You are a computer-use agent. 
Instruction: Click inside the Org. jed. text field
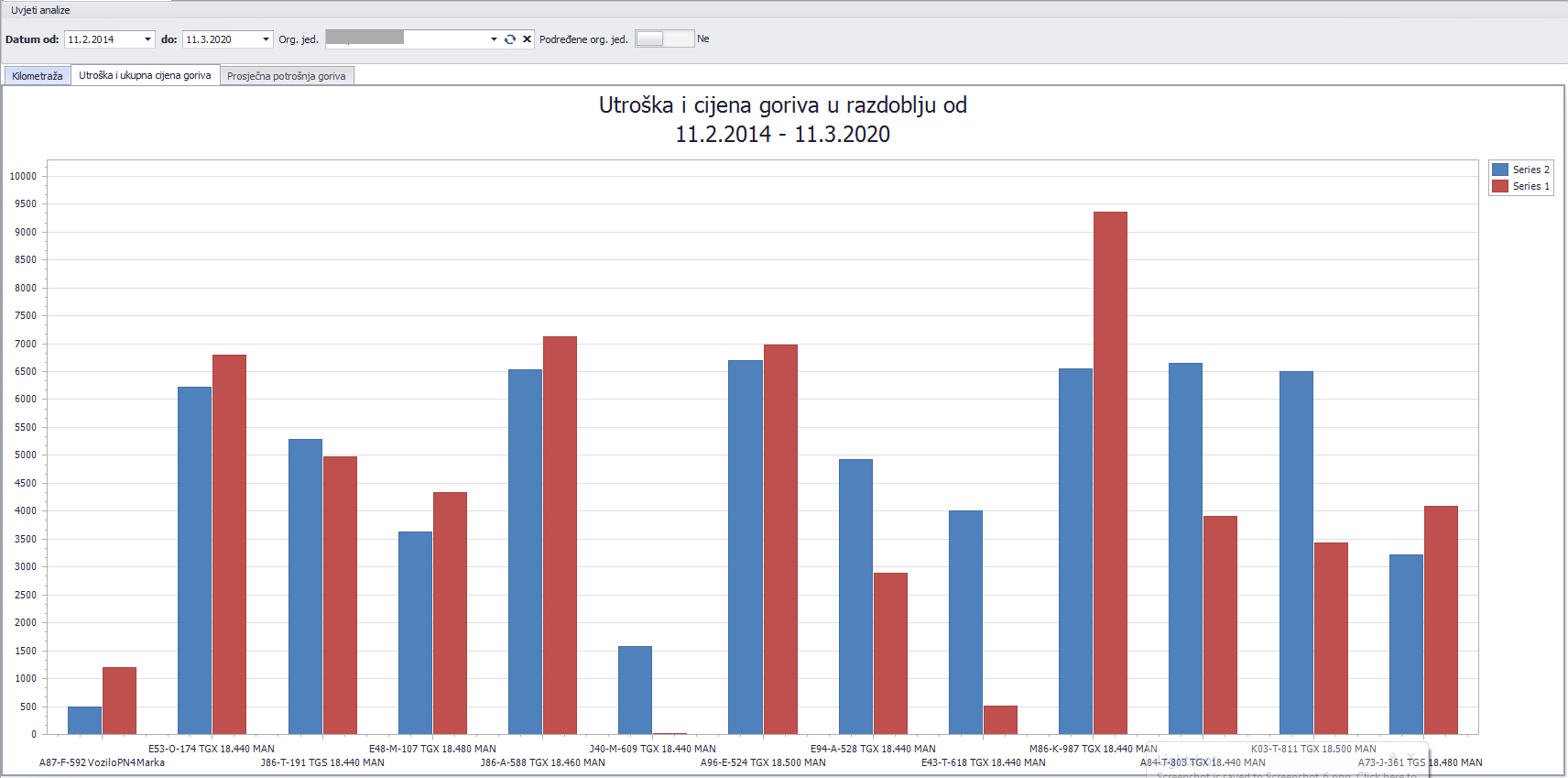coord(406,39)
